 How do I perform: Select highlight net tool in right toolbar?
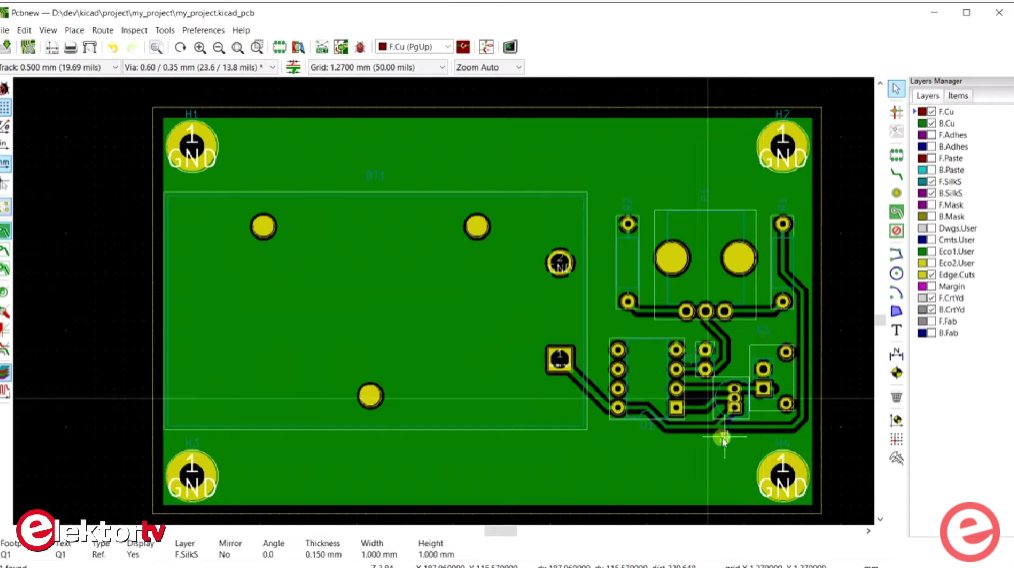pos(896,113)
